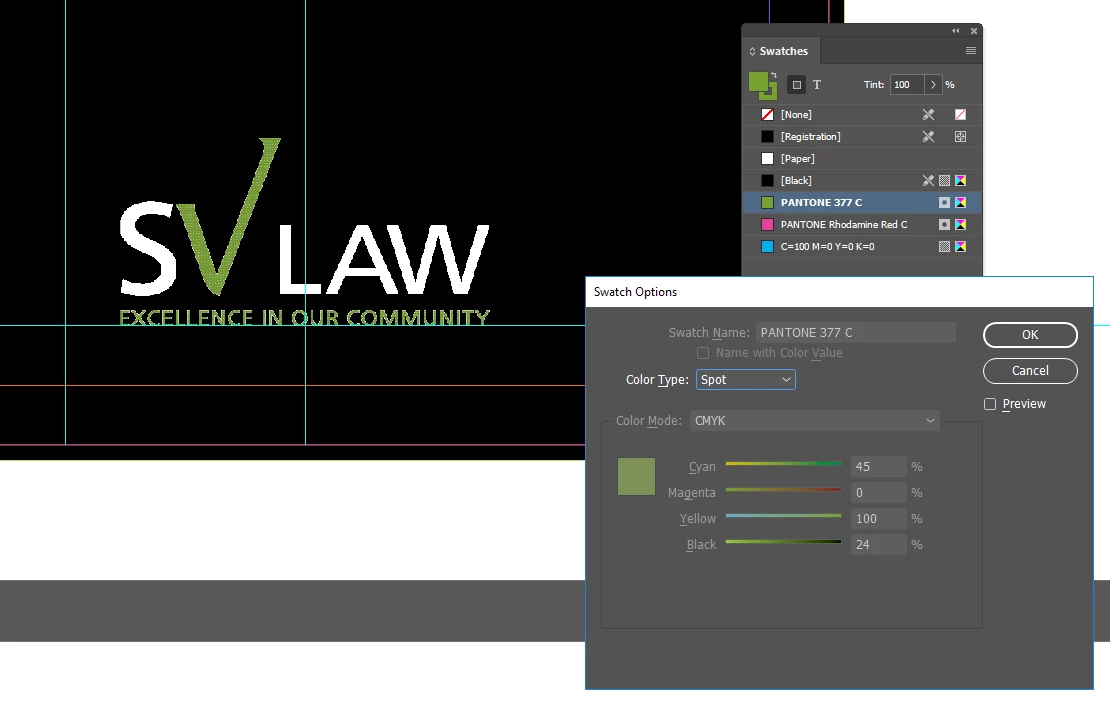Select C=100 M=0 Y=0 K=0 swatch
This screenshot has width=1110, height=708.
click(x=862, y=246)
